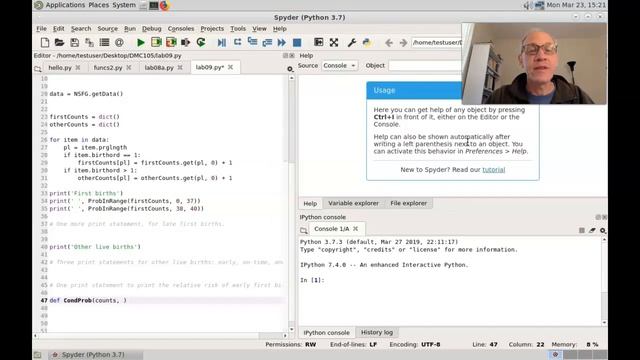Open the Debug menu

tap(151, 29)
